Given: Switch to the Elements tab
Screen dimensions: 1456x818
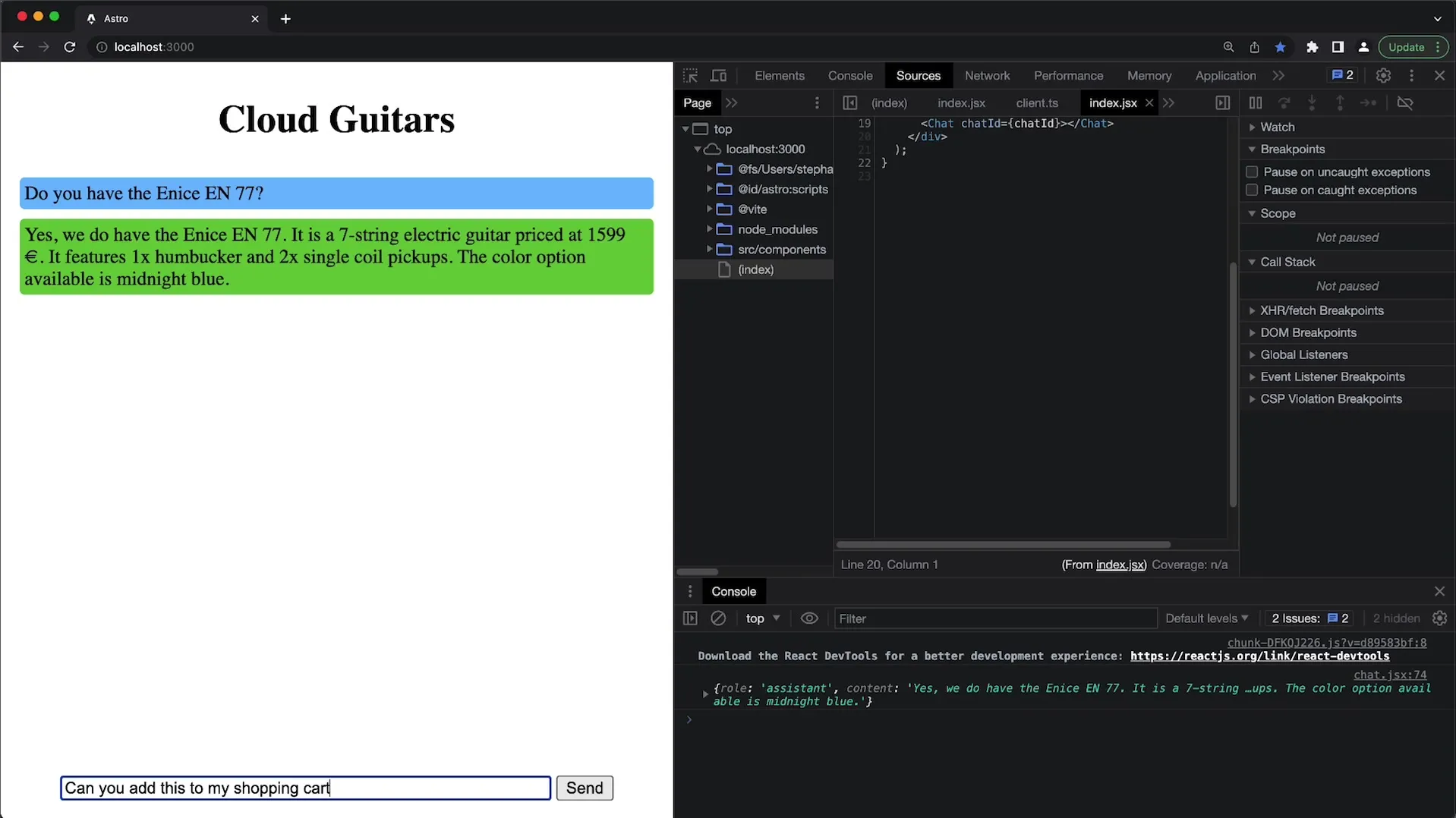Looking at the screenshot, I should [x=779, y=76].
